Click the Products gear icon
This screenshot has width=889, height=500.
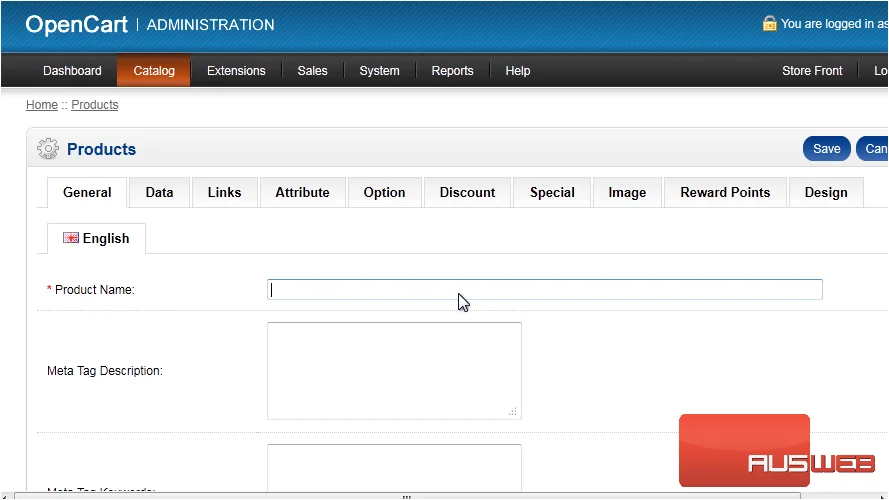pos(48,149)
